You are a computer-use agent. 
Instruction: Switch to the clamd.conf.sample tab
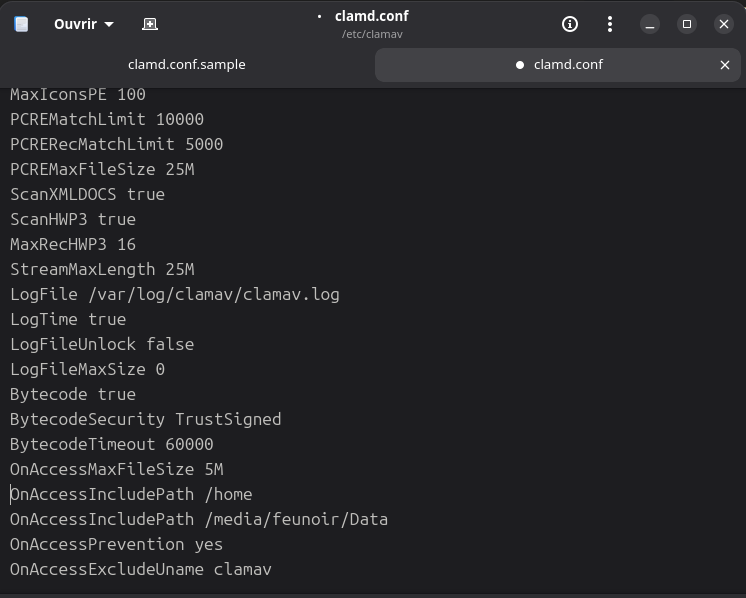click(x=187, y=65)
